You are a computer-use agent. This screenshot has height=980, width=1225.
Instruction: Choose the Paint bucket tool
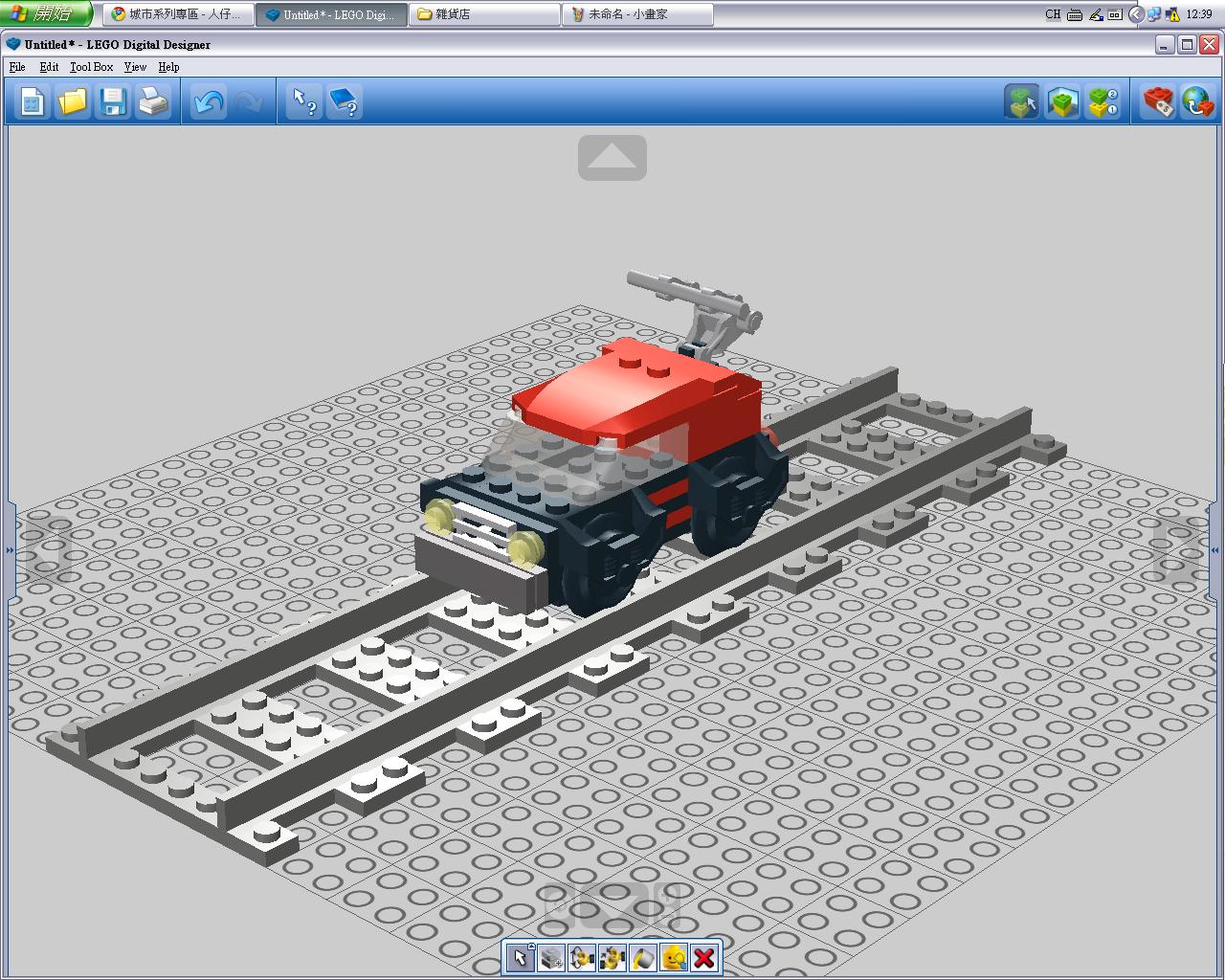[643, 957]
